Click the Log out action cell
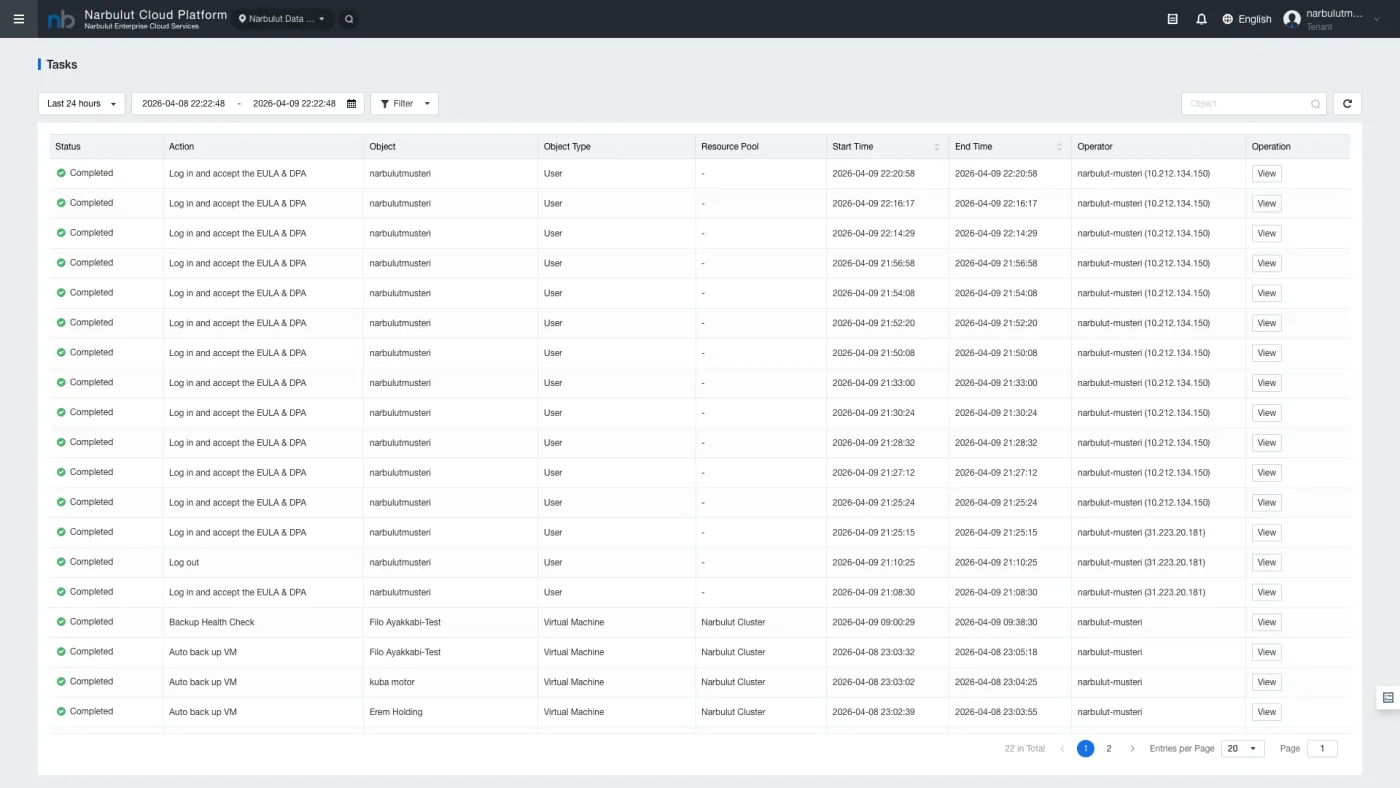Screen dimensions: 1400x788 [x=184, y=562]
